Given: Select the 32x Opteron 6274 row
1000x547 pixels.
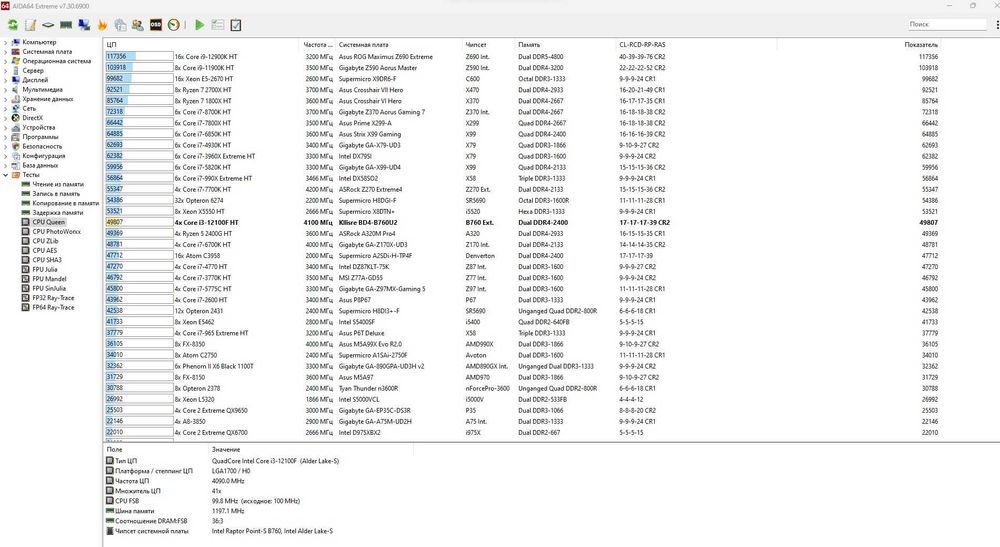Looking at the screenshot, I should pos(522,200).
